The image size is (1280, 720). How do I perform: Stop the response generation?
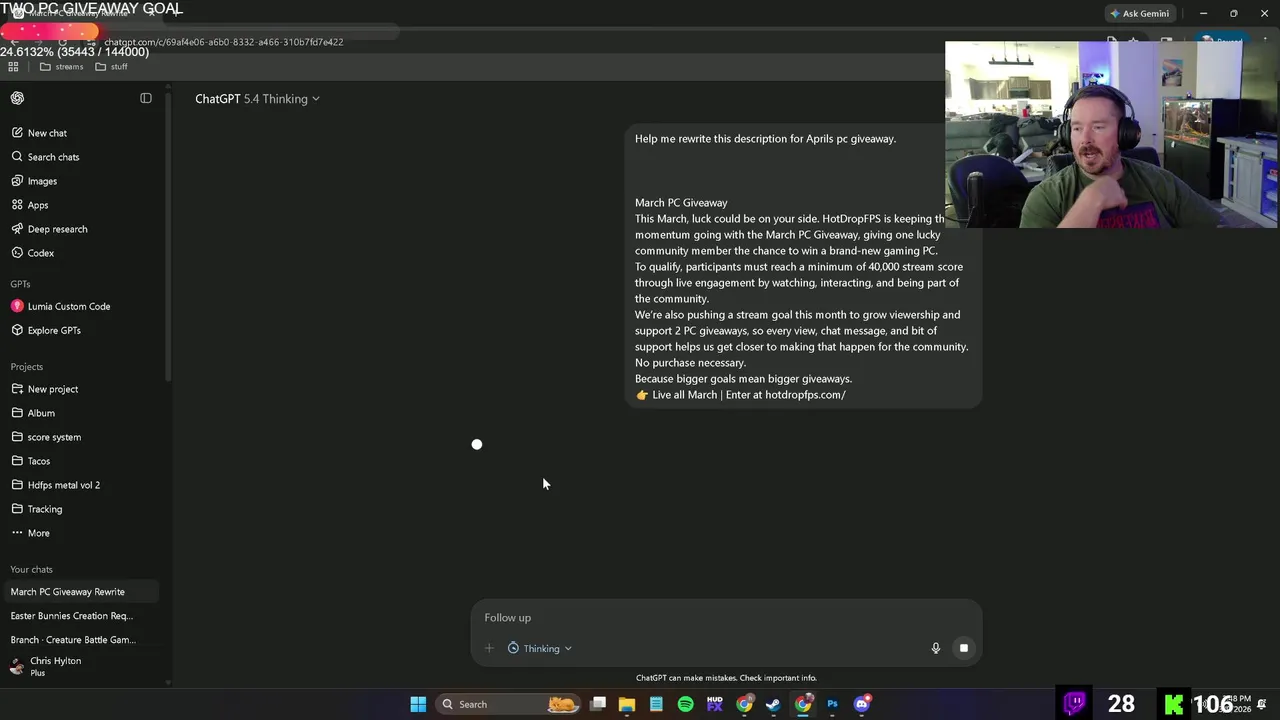(x=964, y=648)
